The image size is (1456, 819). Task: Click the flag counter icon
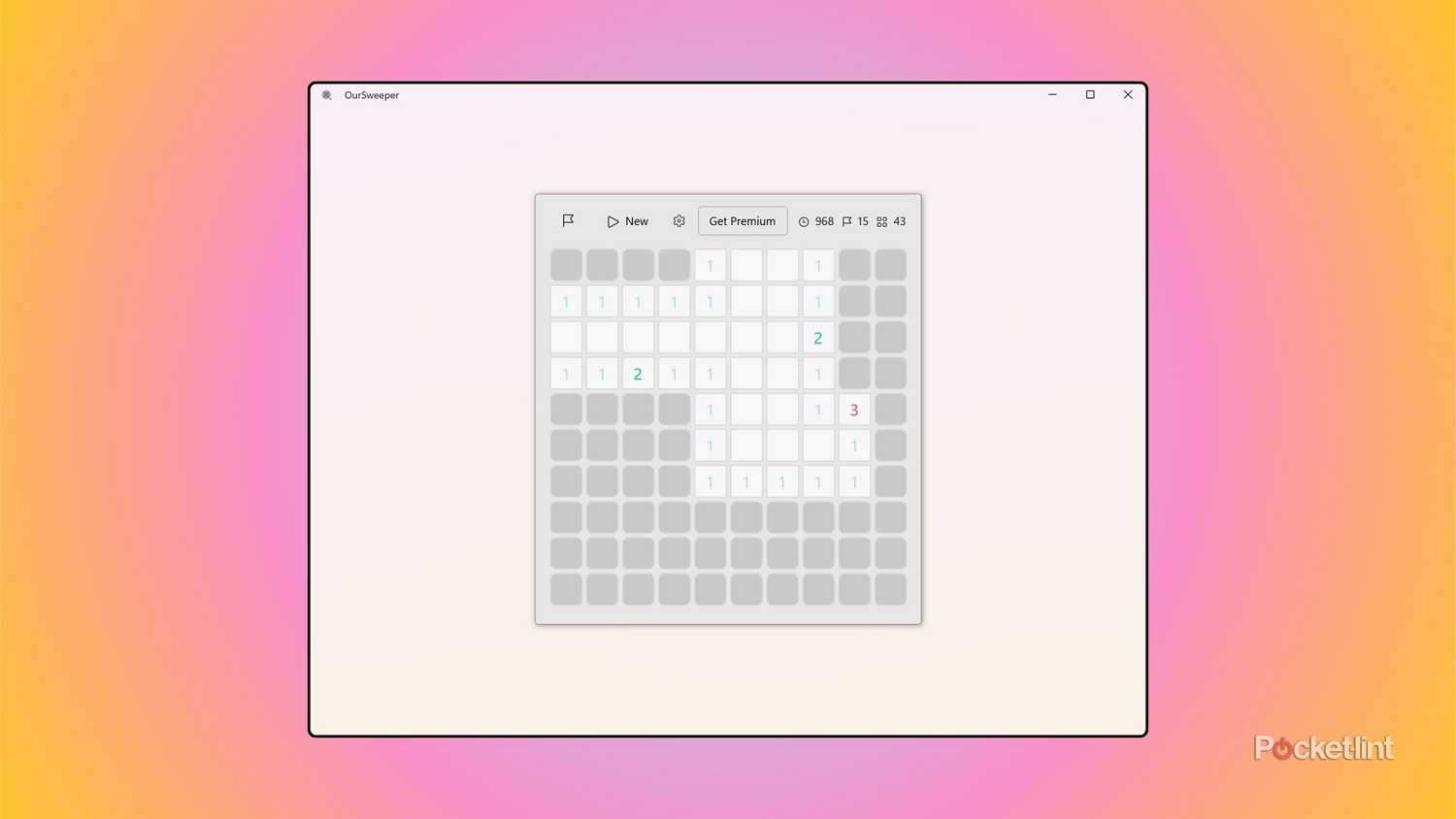click(846, 221)
